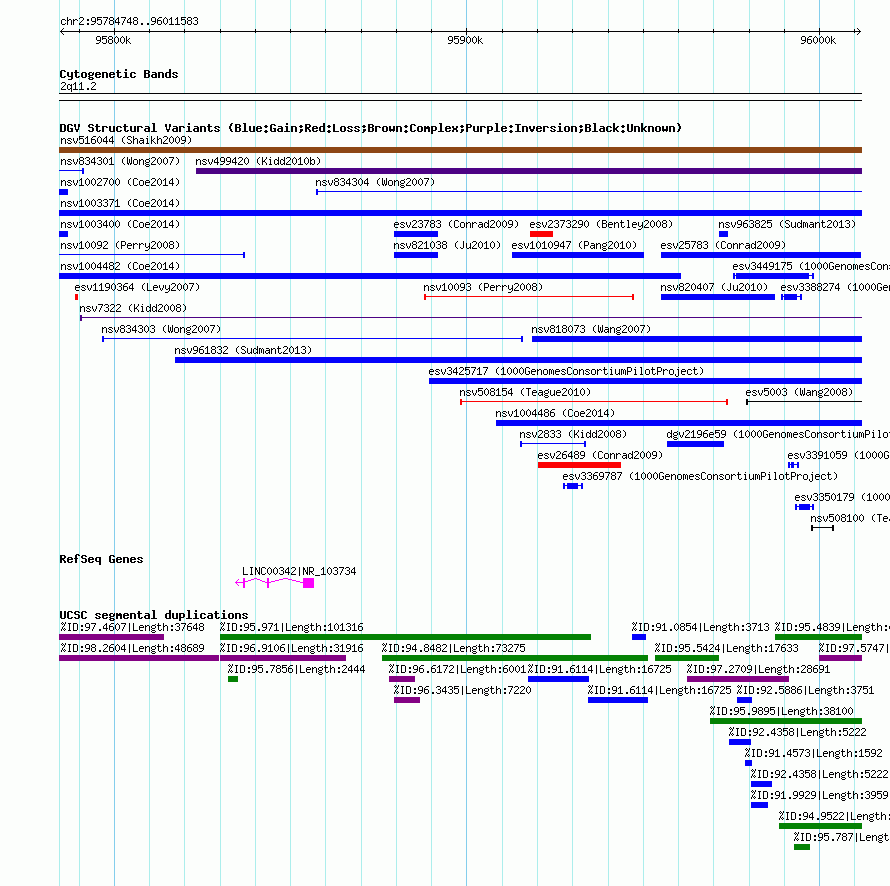
Task: Click the nsv820407 (Ju2010) blue bar
Action: [718, 297]
